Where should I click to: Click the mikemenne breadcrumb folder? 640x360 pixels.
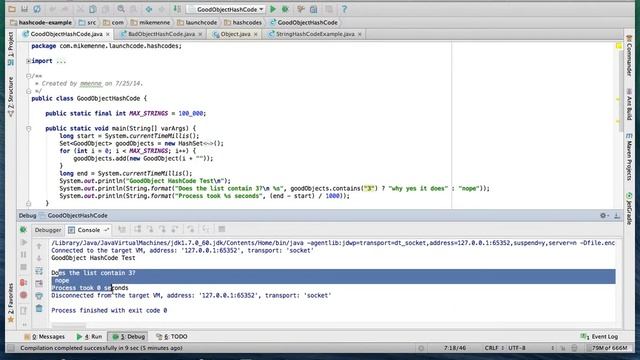pos(151,22)
